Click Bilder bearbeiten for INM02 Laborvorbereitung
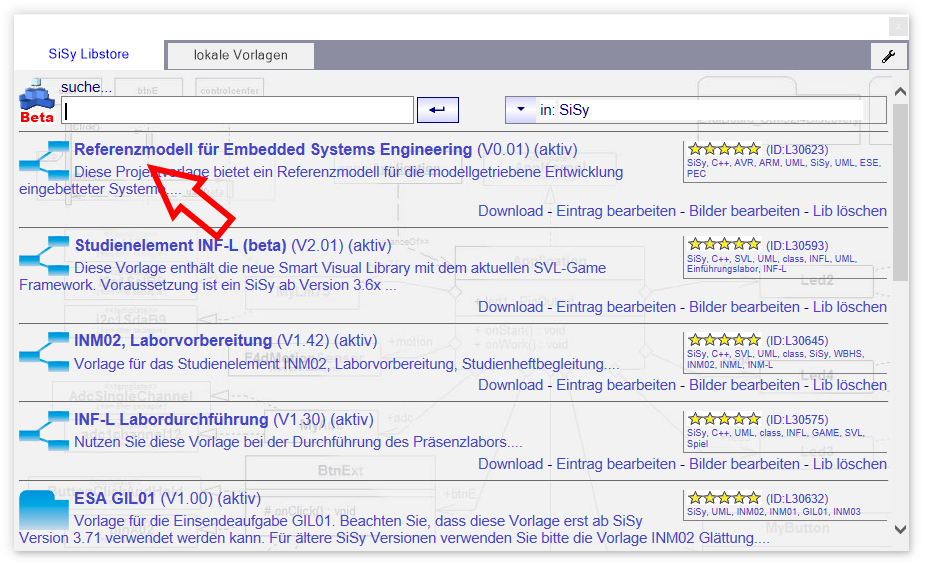Screen dimensions: 925x566 744,385
